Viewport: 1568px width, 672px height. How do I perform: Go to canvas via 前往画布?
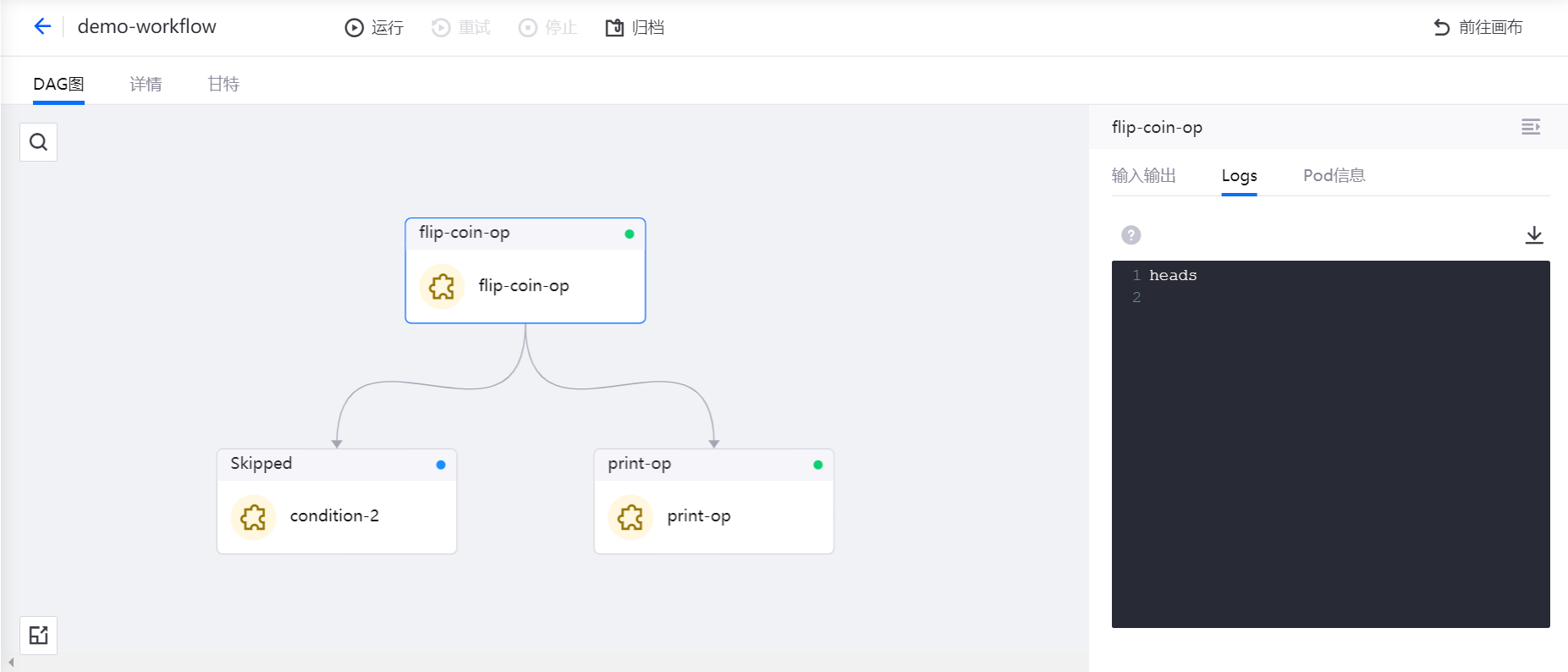(1477, 28)
